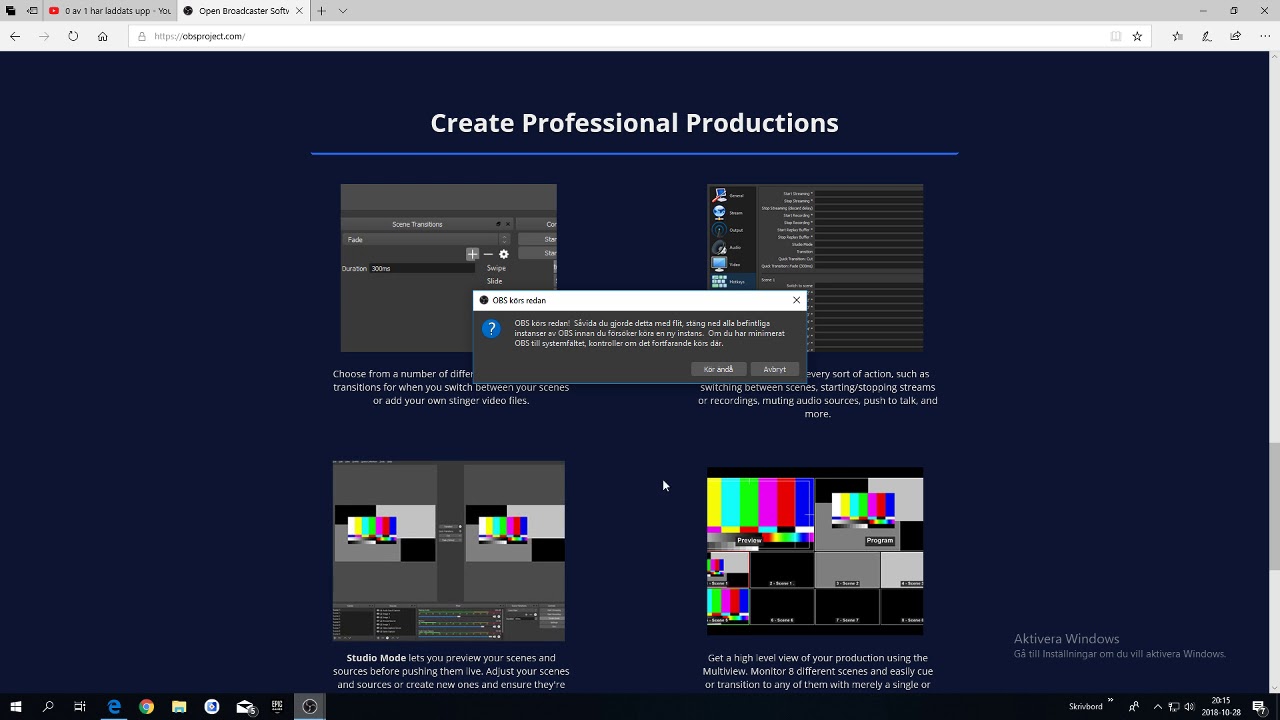Click 'Kör ändå' in the OBS dialog

tap(718, 369)
